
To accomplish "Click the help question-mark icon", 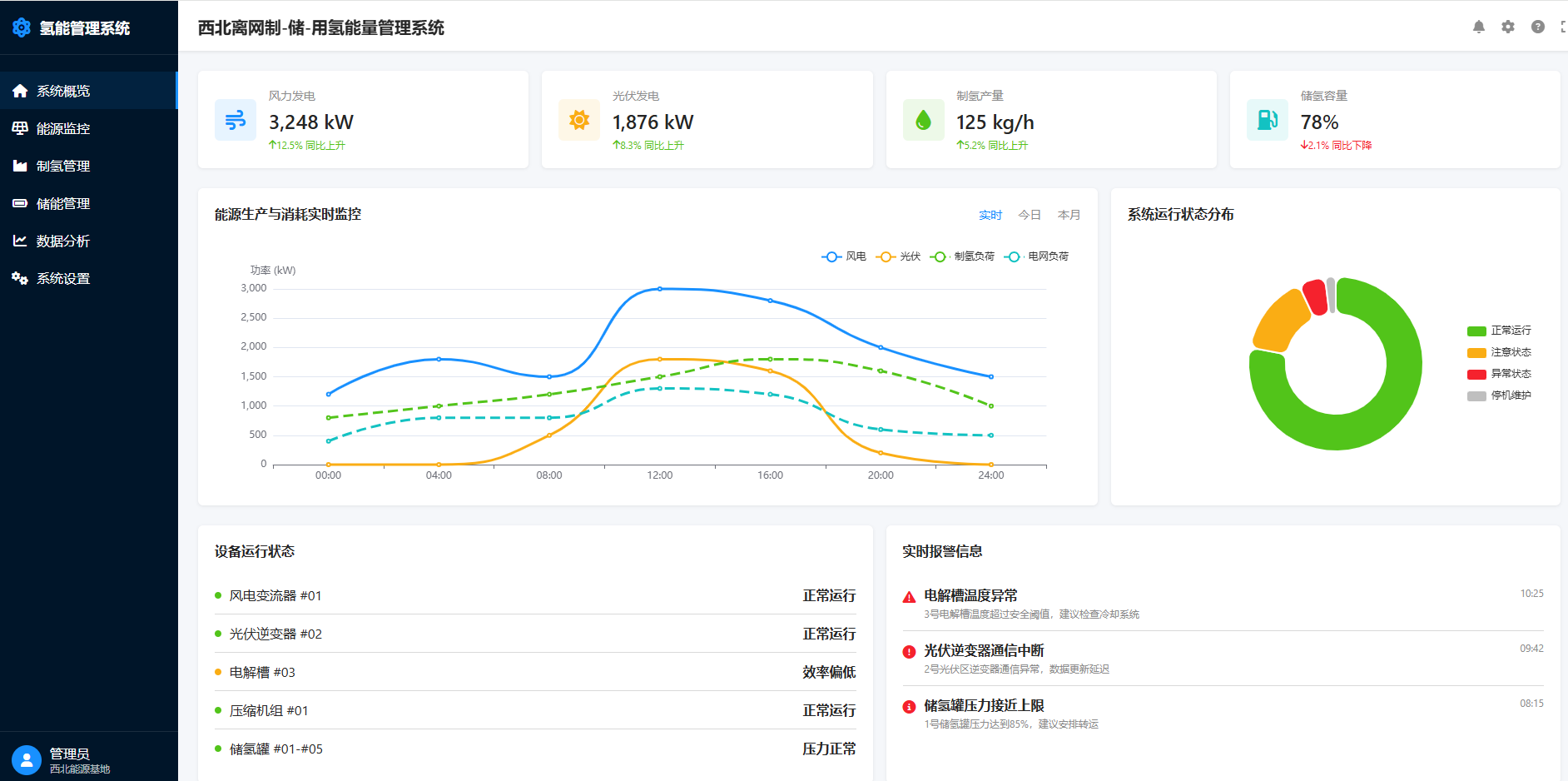I will (x=1536, y=26).
